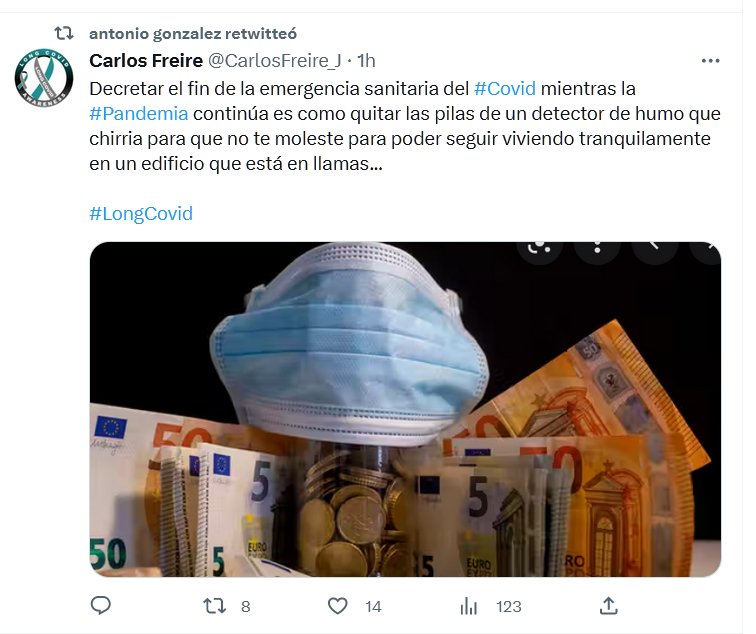The width and height of the screenshot is (756, 634).
Task: Click the Carlos Freire display name
Action: 146,61
